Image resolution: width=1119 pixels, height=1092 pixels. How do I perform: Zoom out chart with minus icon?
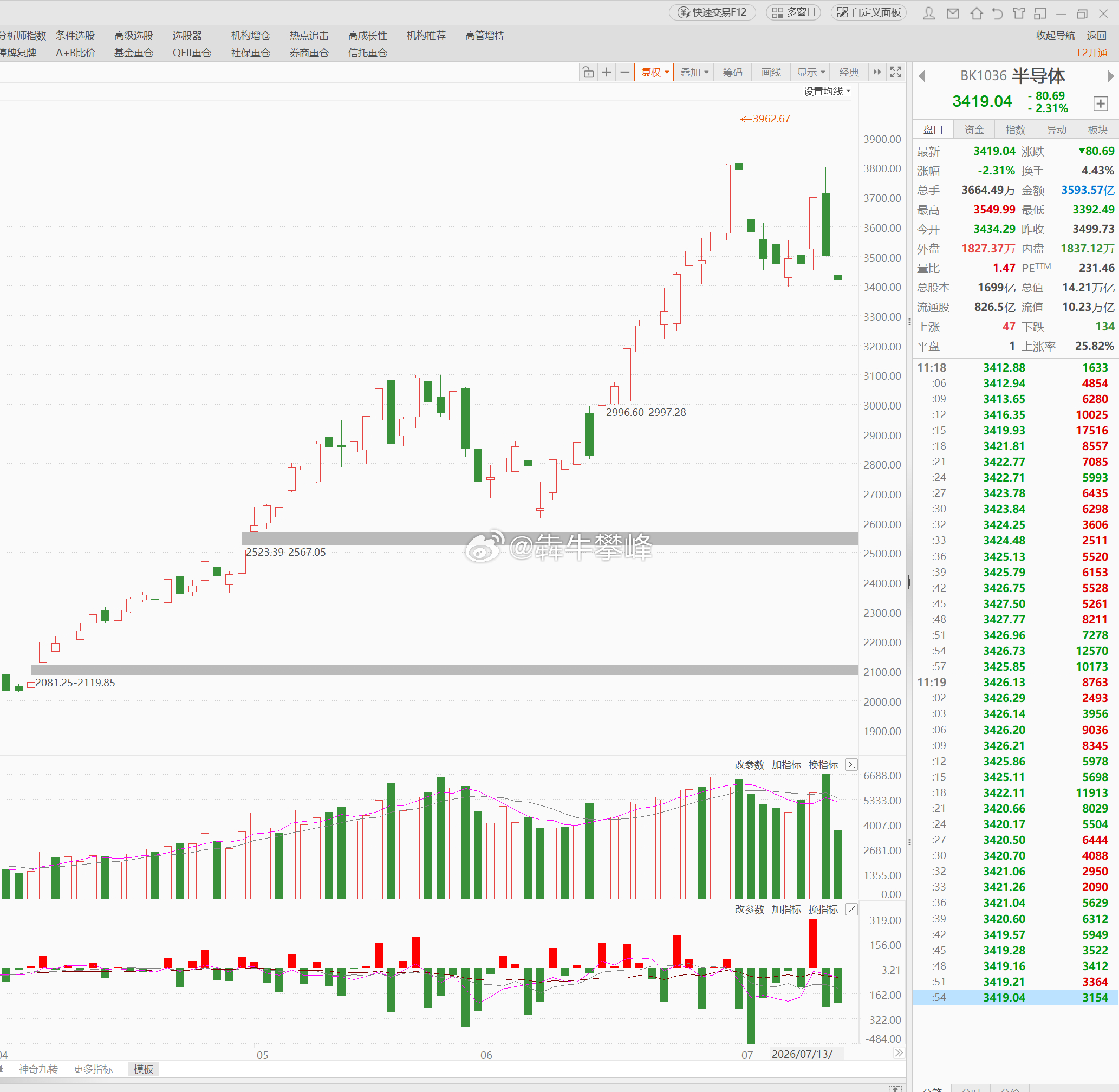(624, 72)
